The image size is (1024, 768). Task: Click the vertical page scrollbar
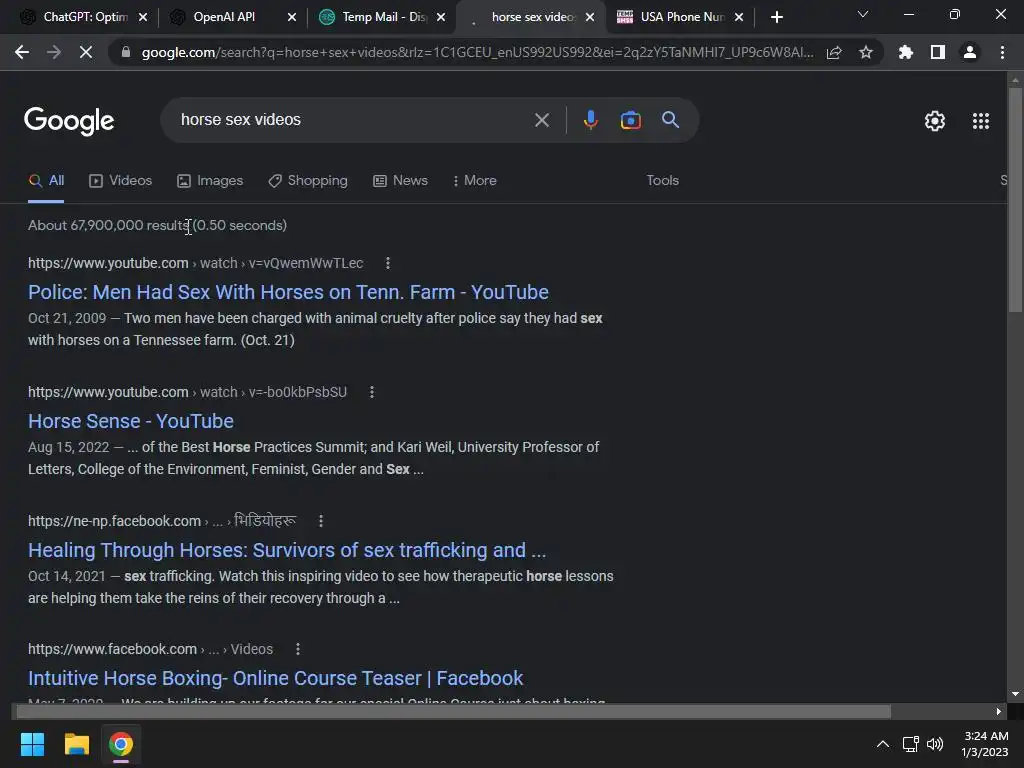tap(1015, 202)
